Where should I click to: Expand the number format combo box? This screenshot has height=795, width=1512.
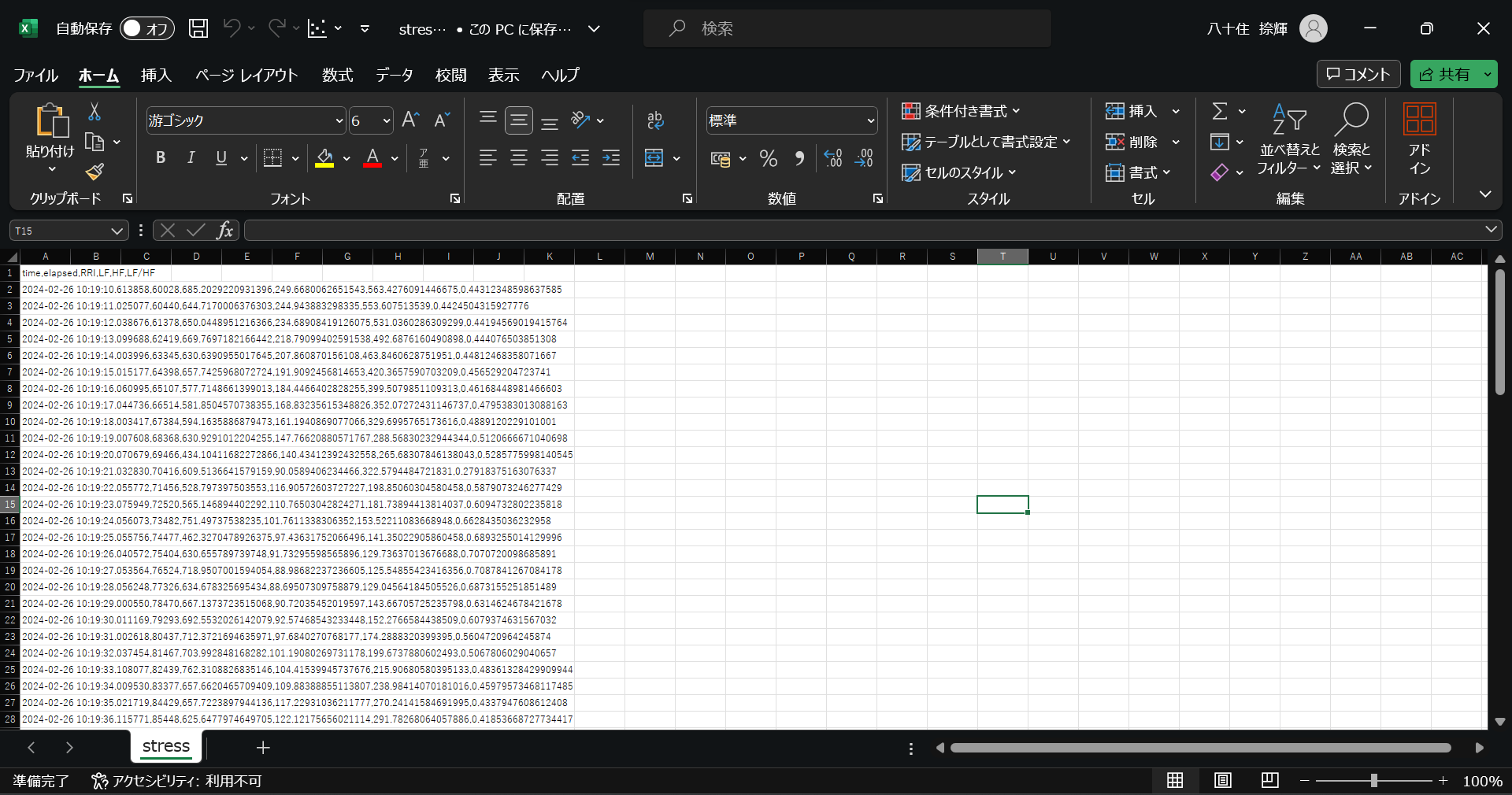[x=870, y=121]
